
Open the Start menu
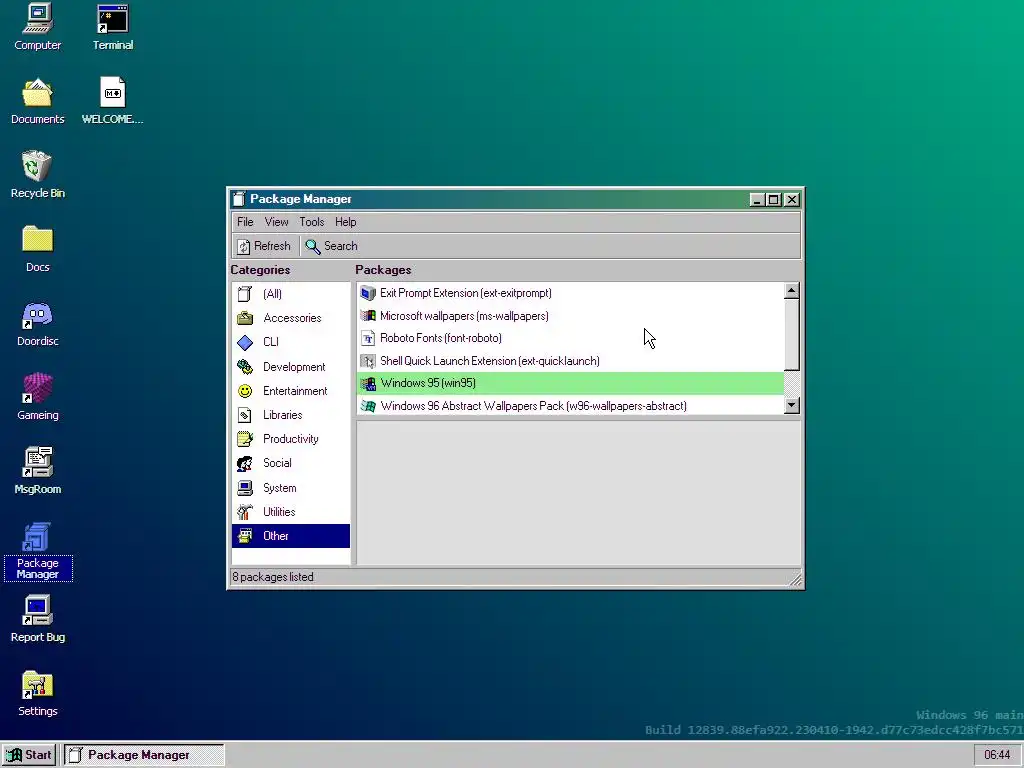pos(29,755)
